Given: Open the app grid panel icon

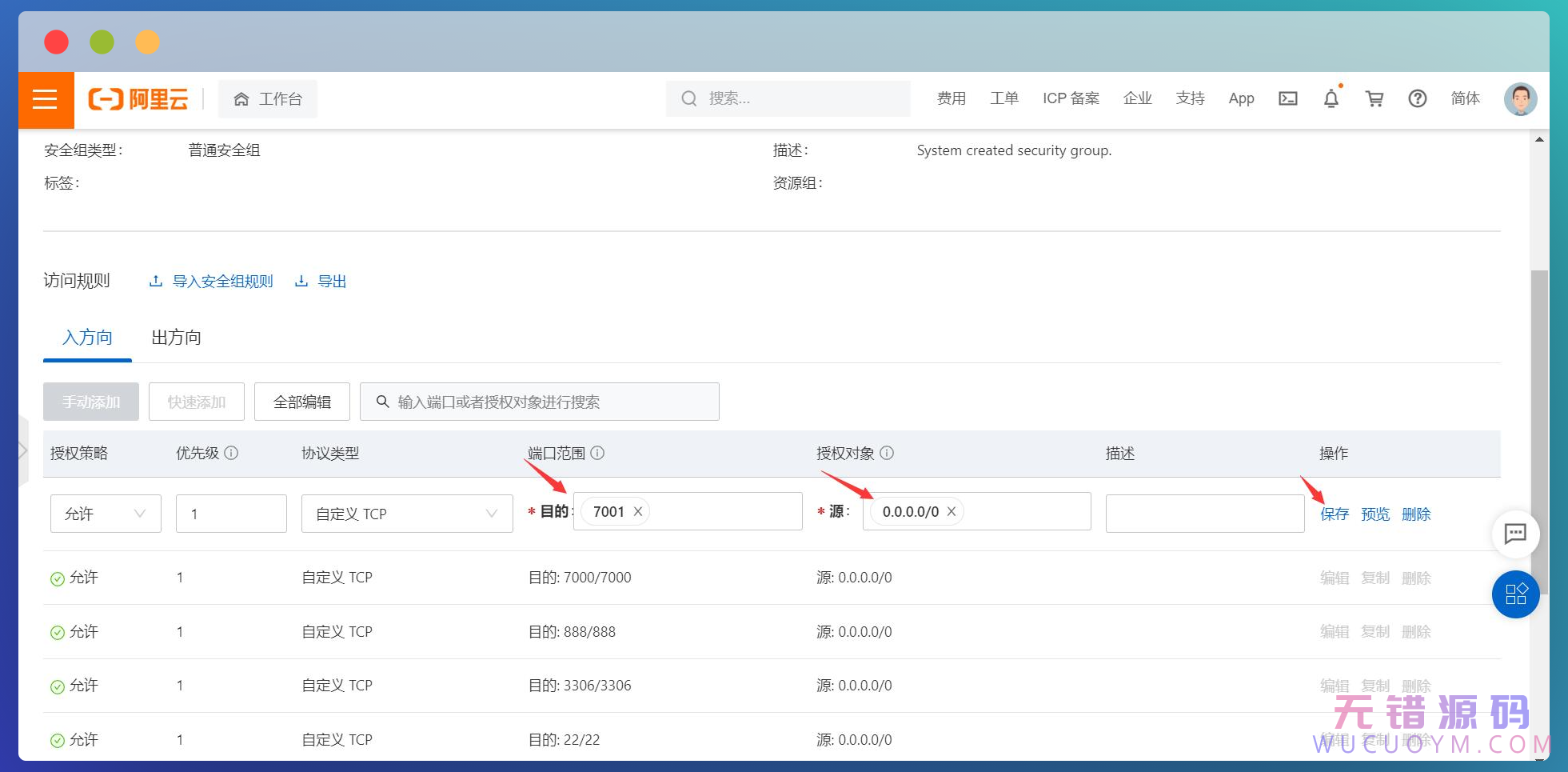Looking at the screenshot, I should [1516, 594].
